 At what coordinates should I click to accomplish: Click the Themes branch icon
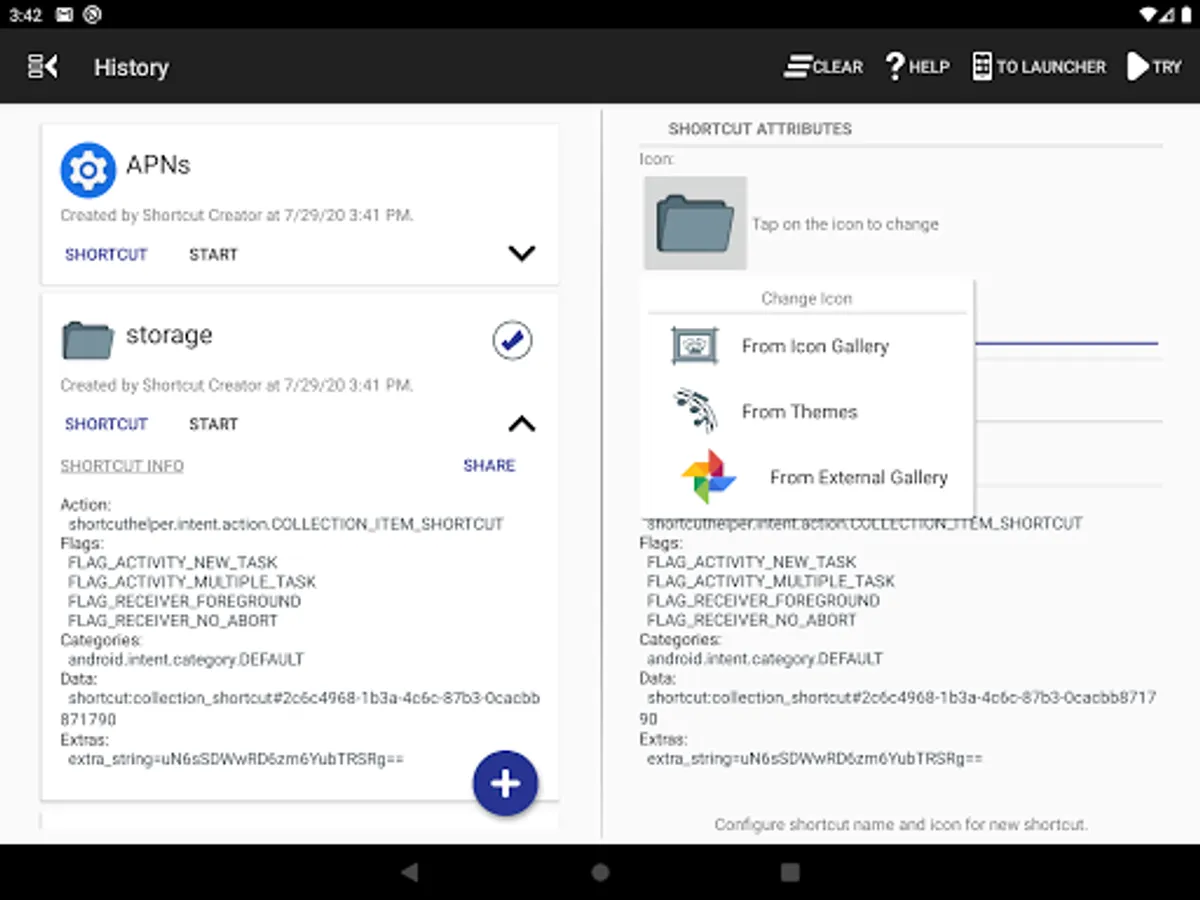pos(695,411)
